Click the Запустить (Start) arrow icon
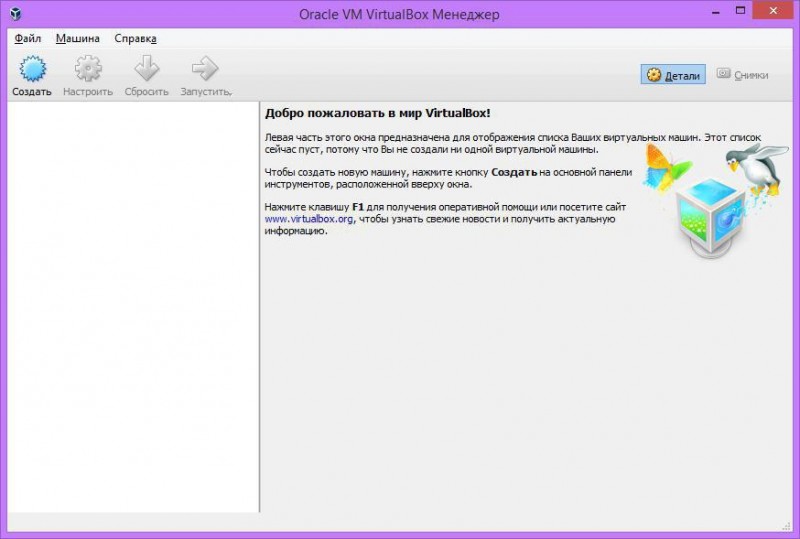The height and width of the screenshot is (539, 800). 205,69
